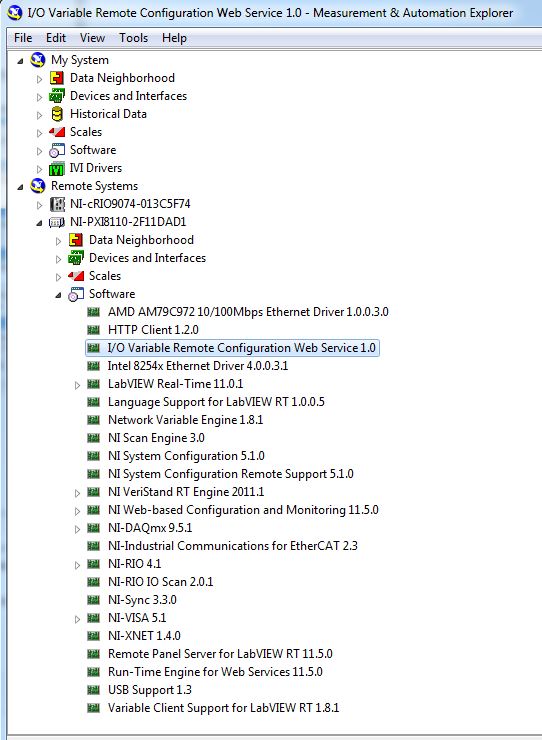
Task: Select Language Support for LabVIEW RT 1.0.0.5
Action: tap(216, 402)
